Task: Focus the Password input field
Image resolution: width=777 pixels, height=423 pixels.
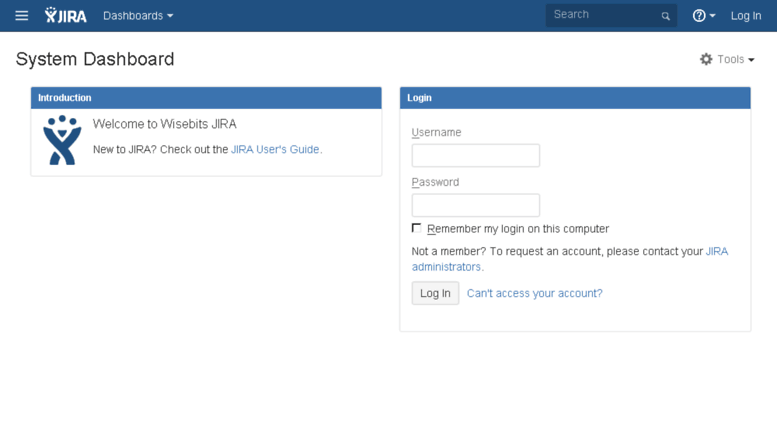Action: point(476,205)
